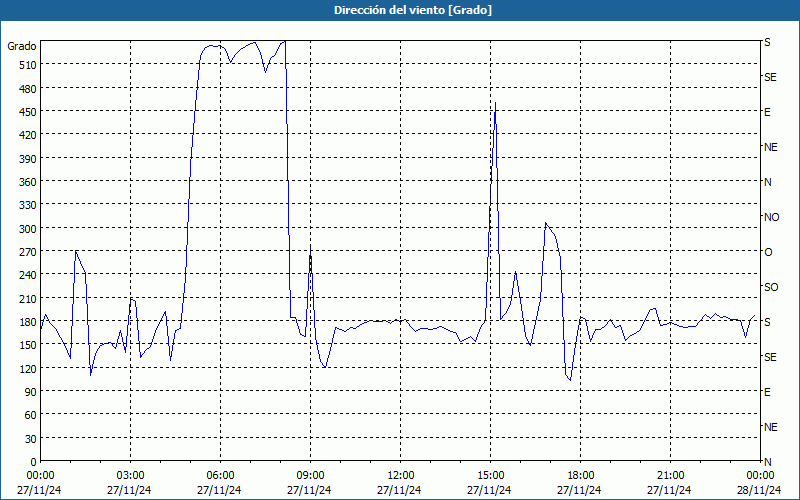Select the 'Grado' axis unit label

(21, 46)
